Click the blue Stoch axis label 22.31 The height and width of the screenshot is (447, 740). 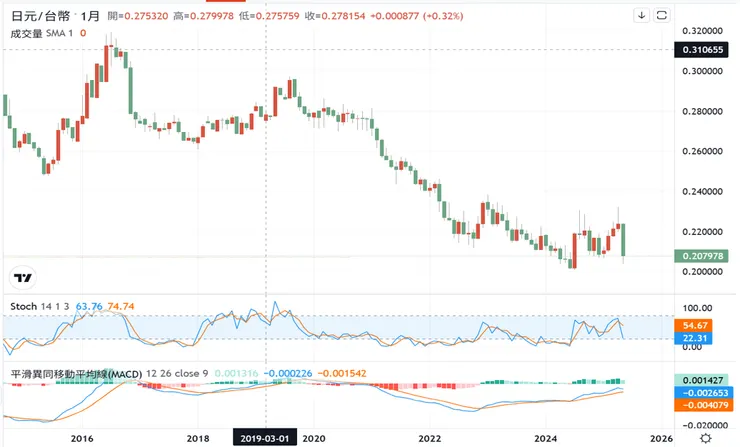[x=694, y=338]
